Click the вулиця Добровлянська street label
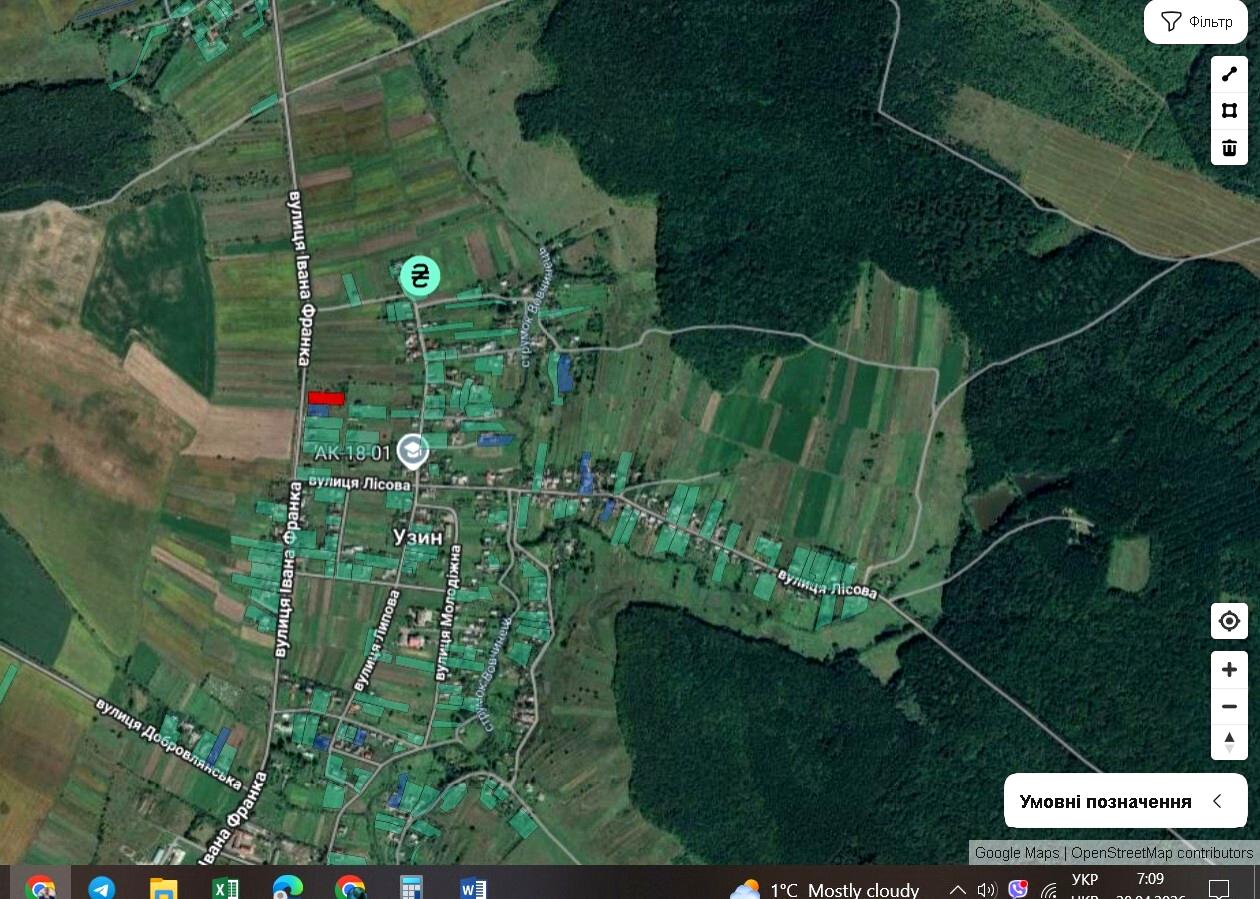Screen dimensions: 1260x899 point(169,744)
